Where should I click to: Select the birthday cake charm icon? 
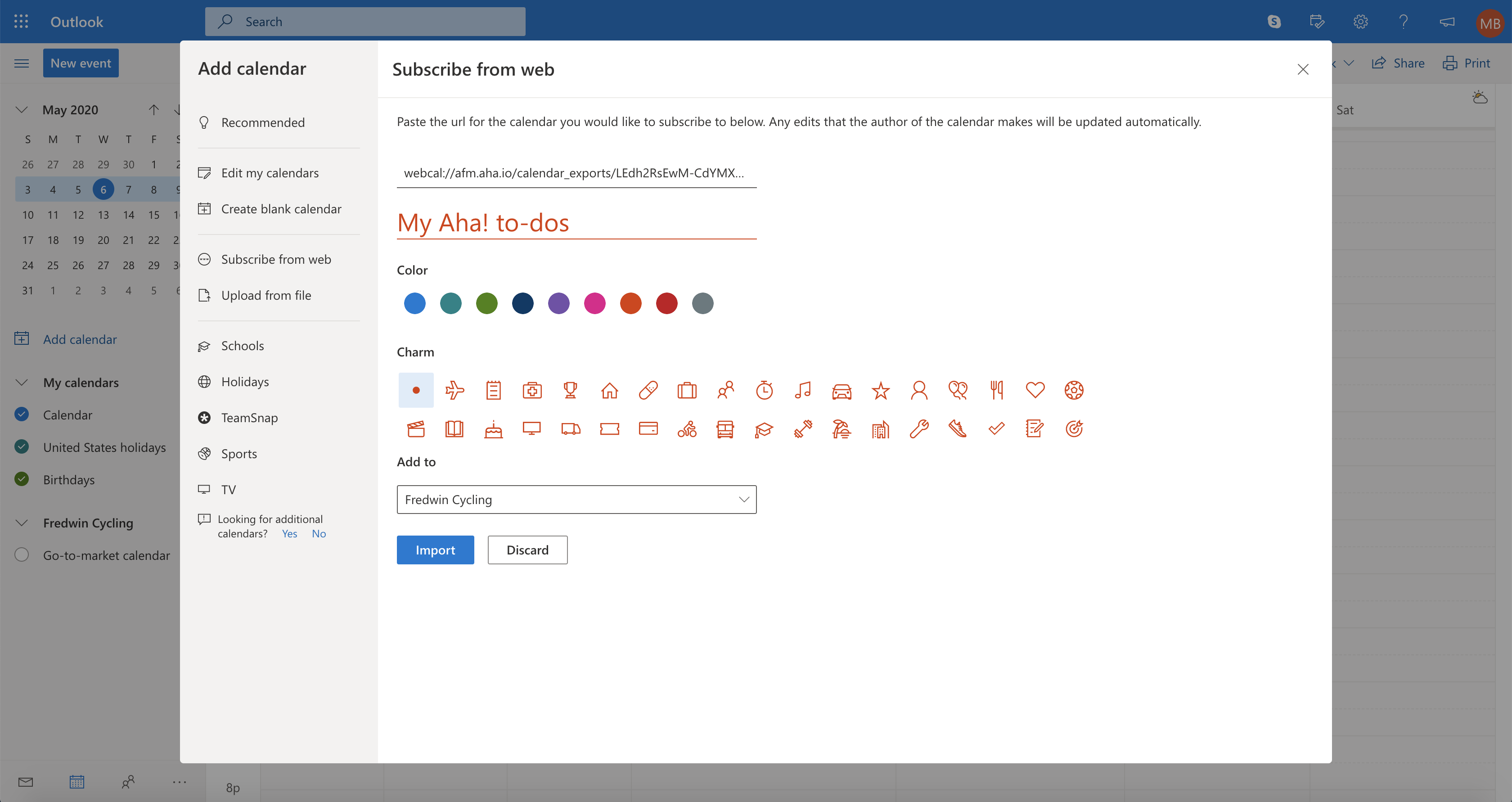pyautogui.click(x=493, y=429)
